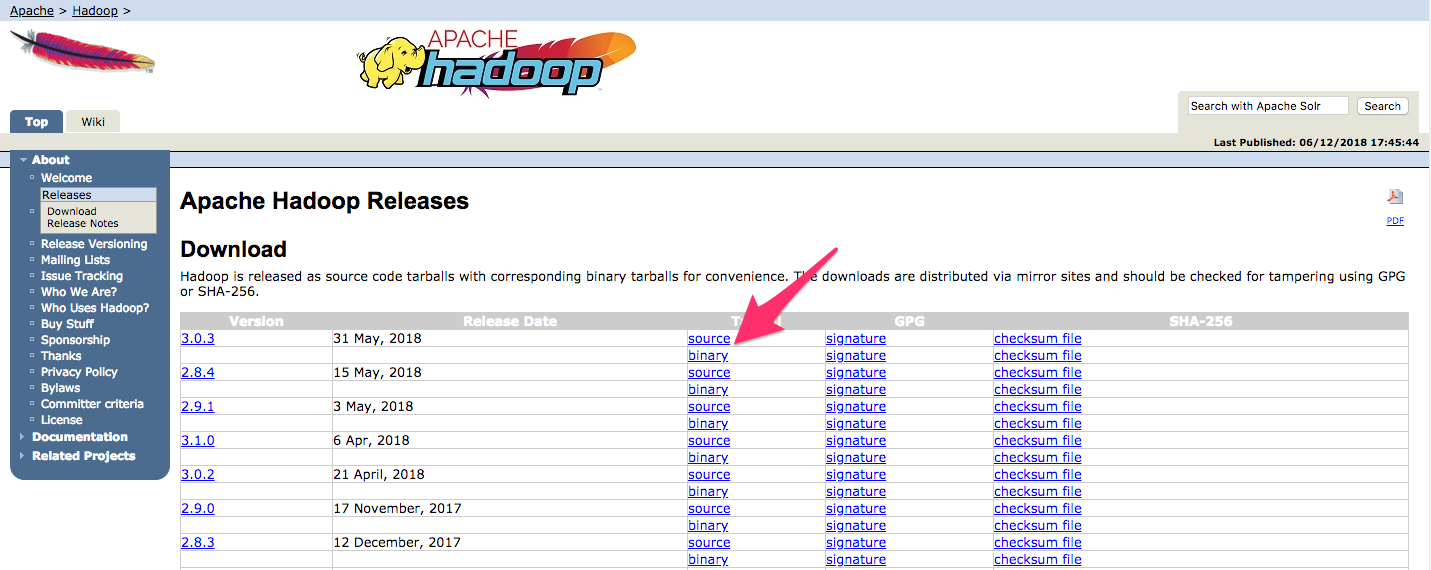
Task: Open Mailing Lists in sidebar
Action: coord(75,260)
